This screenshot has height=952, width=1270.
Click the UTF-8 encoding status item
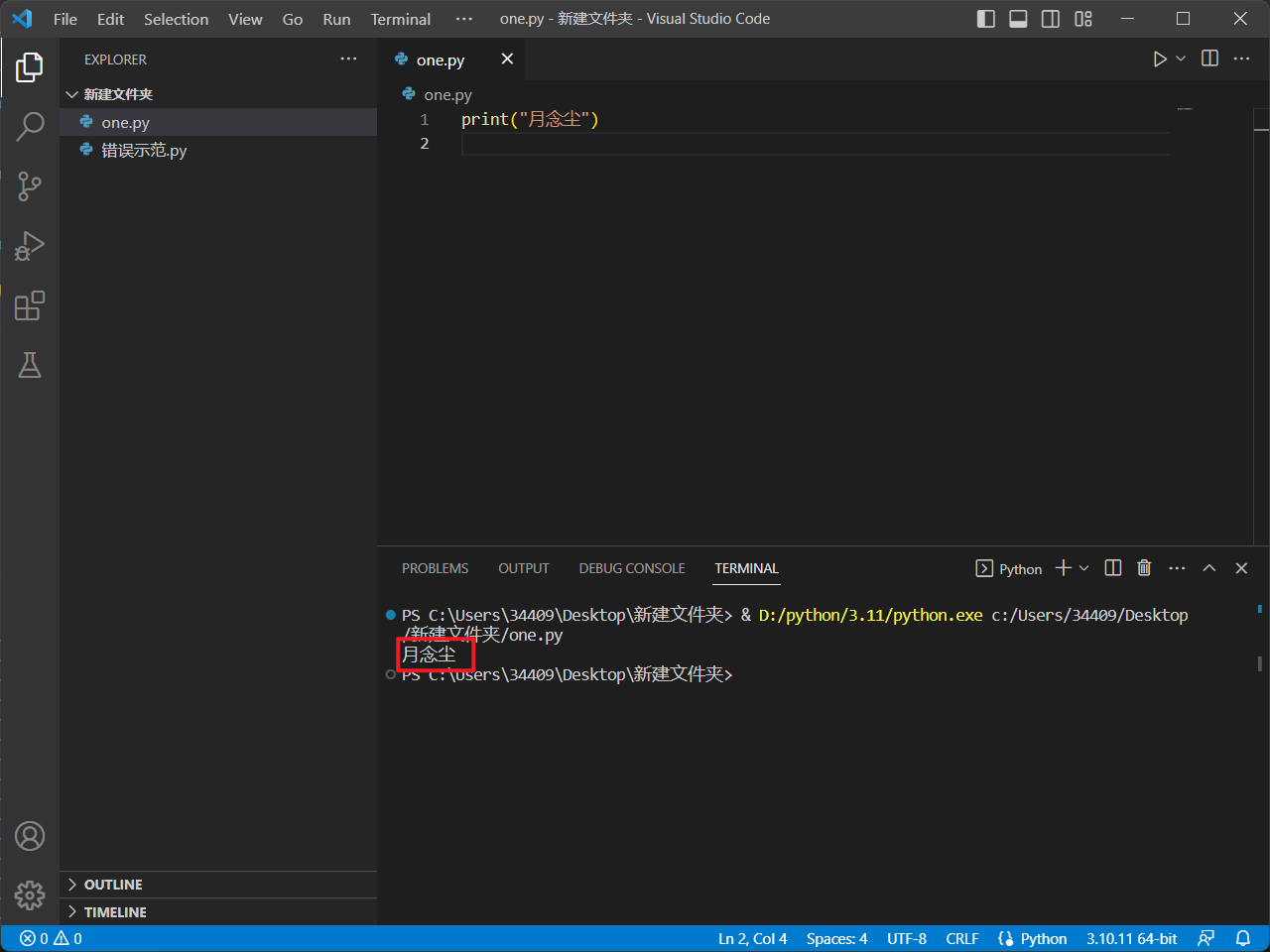906,938
